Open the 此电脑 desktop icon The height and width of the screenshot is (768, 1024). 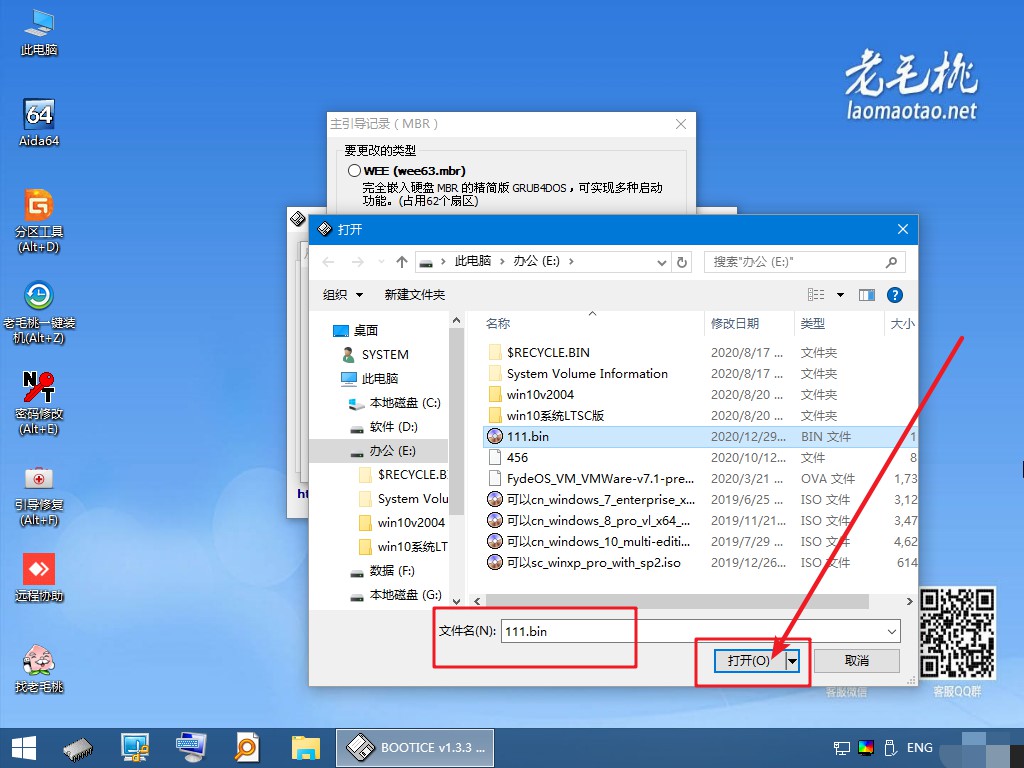[x=39, y=31]
